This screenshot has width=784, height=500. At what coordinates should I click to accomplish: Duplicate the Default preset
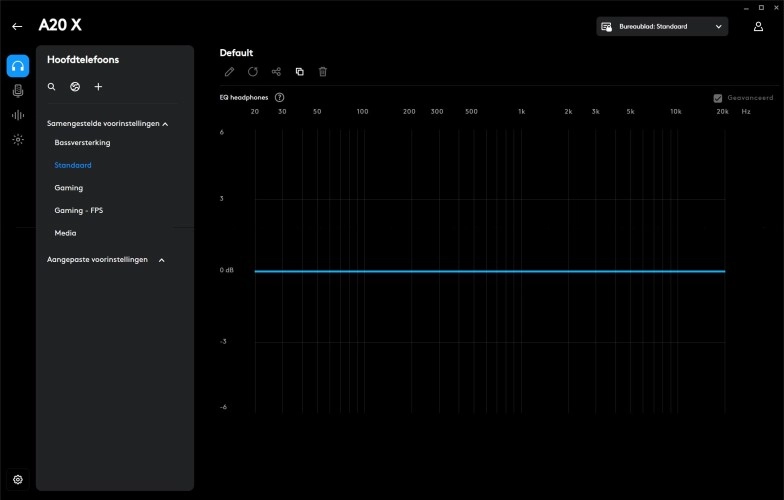[299, 72]
